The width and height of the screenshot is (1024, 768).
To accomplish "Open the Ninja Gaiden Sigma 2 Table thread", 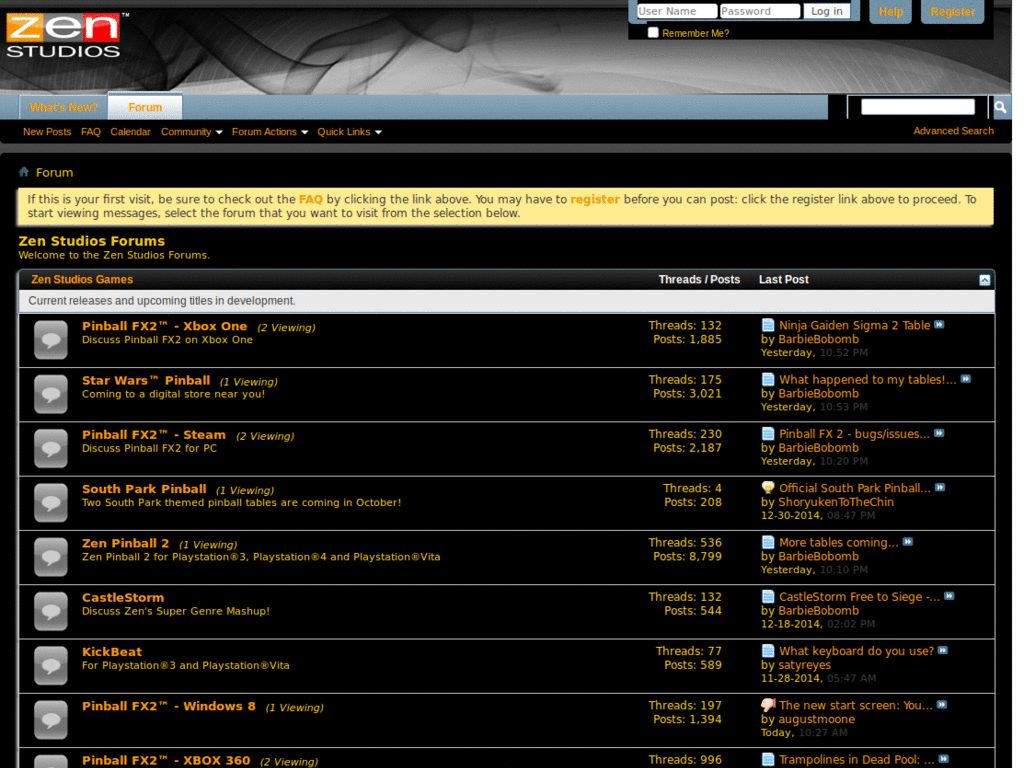I will click(x=854, y=325).
